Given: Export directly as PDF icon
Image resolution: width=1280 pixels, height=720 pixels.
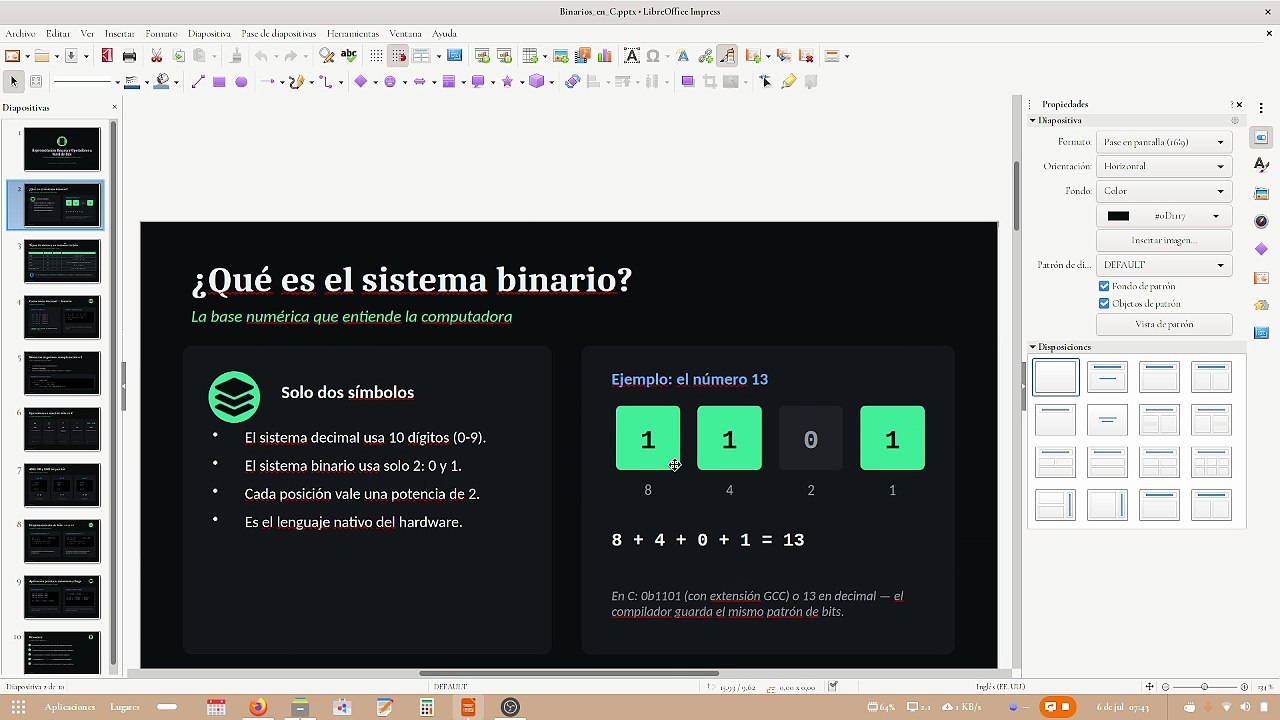Looking at the screenshot, I should (x=107, y=56).
